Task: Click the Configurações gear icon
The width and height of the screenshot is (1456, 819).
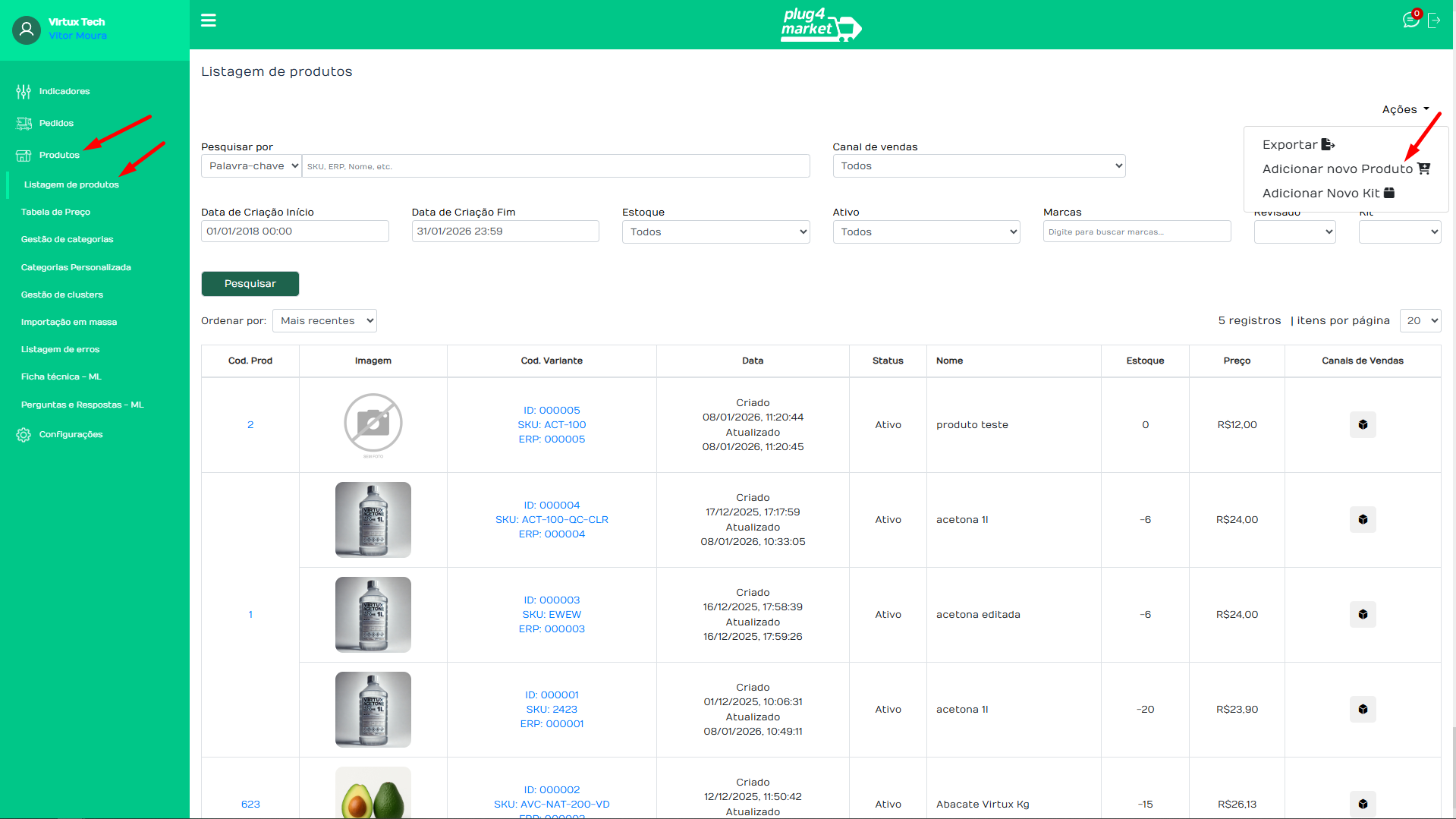Action: (x=24, y=435)
